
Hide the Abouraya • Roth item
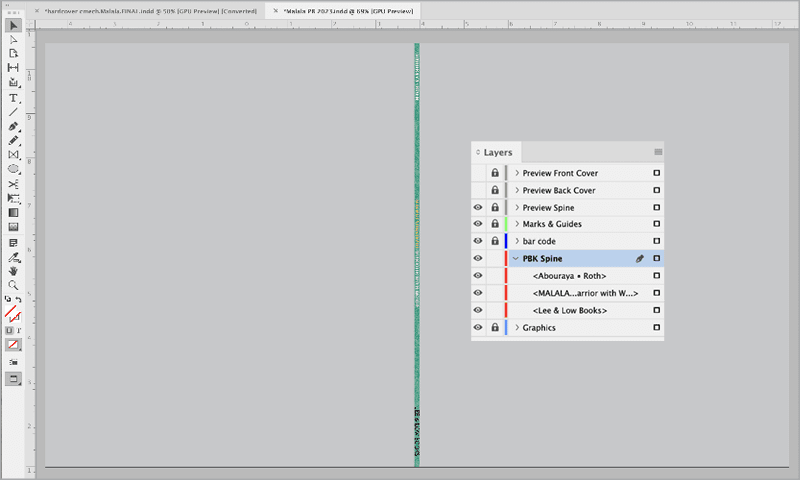[478, 275]
